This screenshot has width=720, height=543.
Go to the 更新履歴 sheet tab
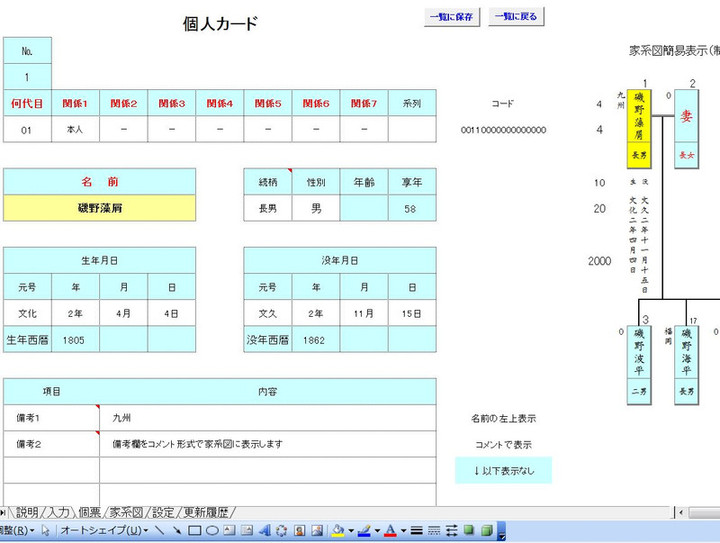205,513
